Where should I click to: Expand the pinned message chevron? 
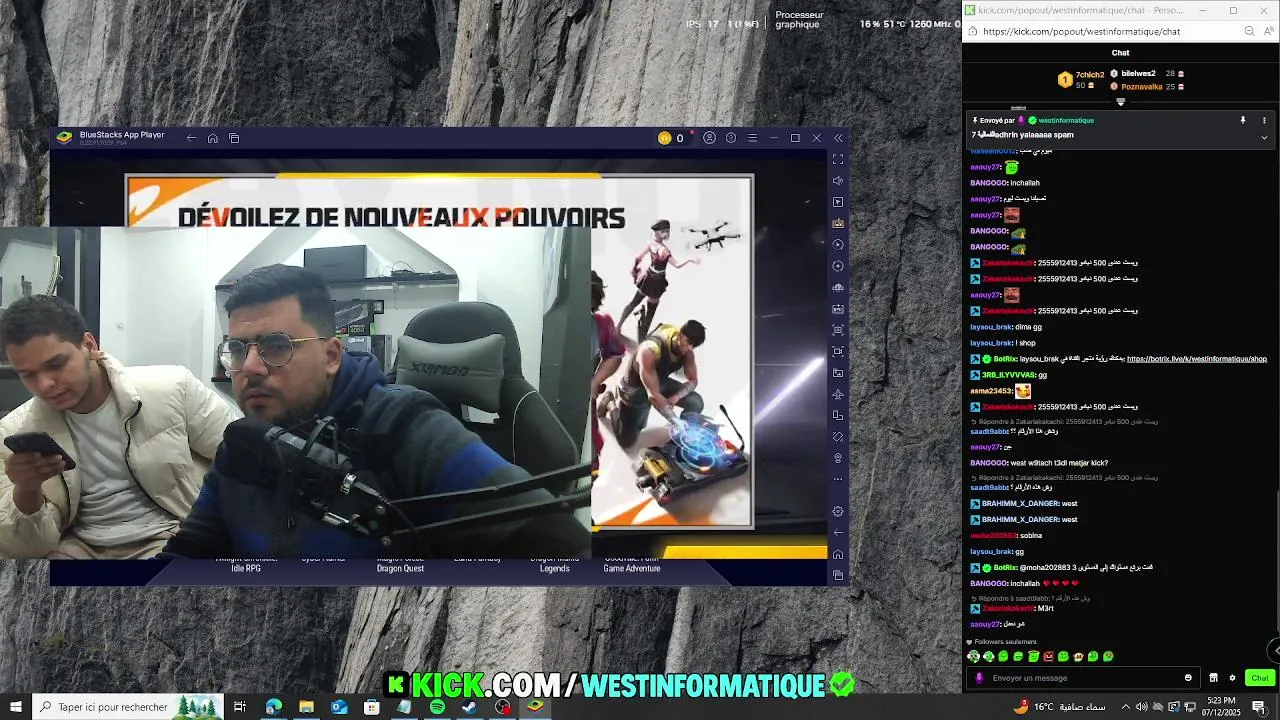1264,137
